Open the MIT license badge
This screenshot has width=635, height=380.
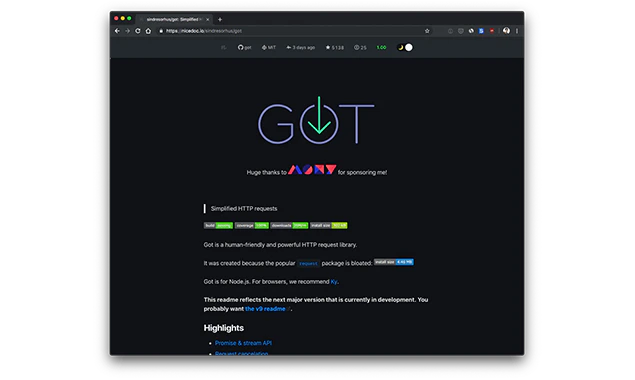(x=268, y=47)
